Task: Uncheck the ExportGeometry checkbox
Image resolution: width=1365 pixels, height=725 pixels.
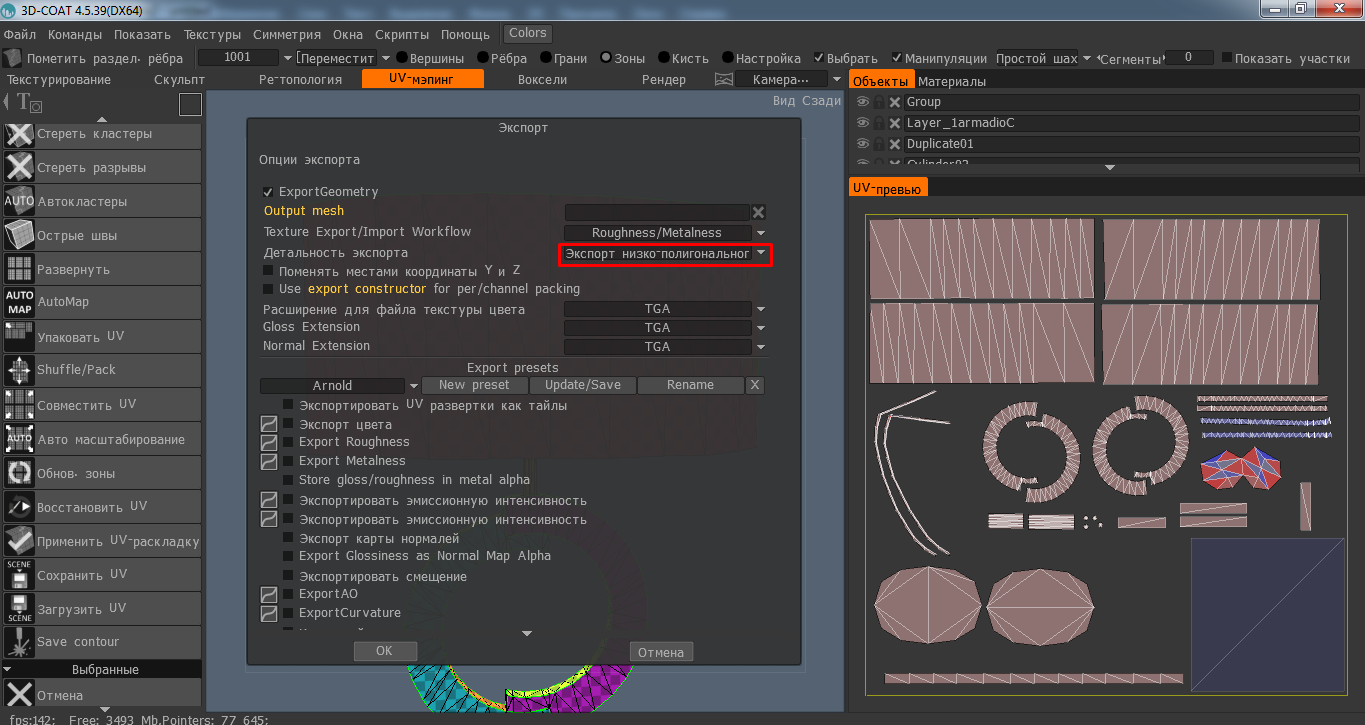Action: pos(268,192)
